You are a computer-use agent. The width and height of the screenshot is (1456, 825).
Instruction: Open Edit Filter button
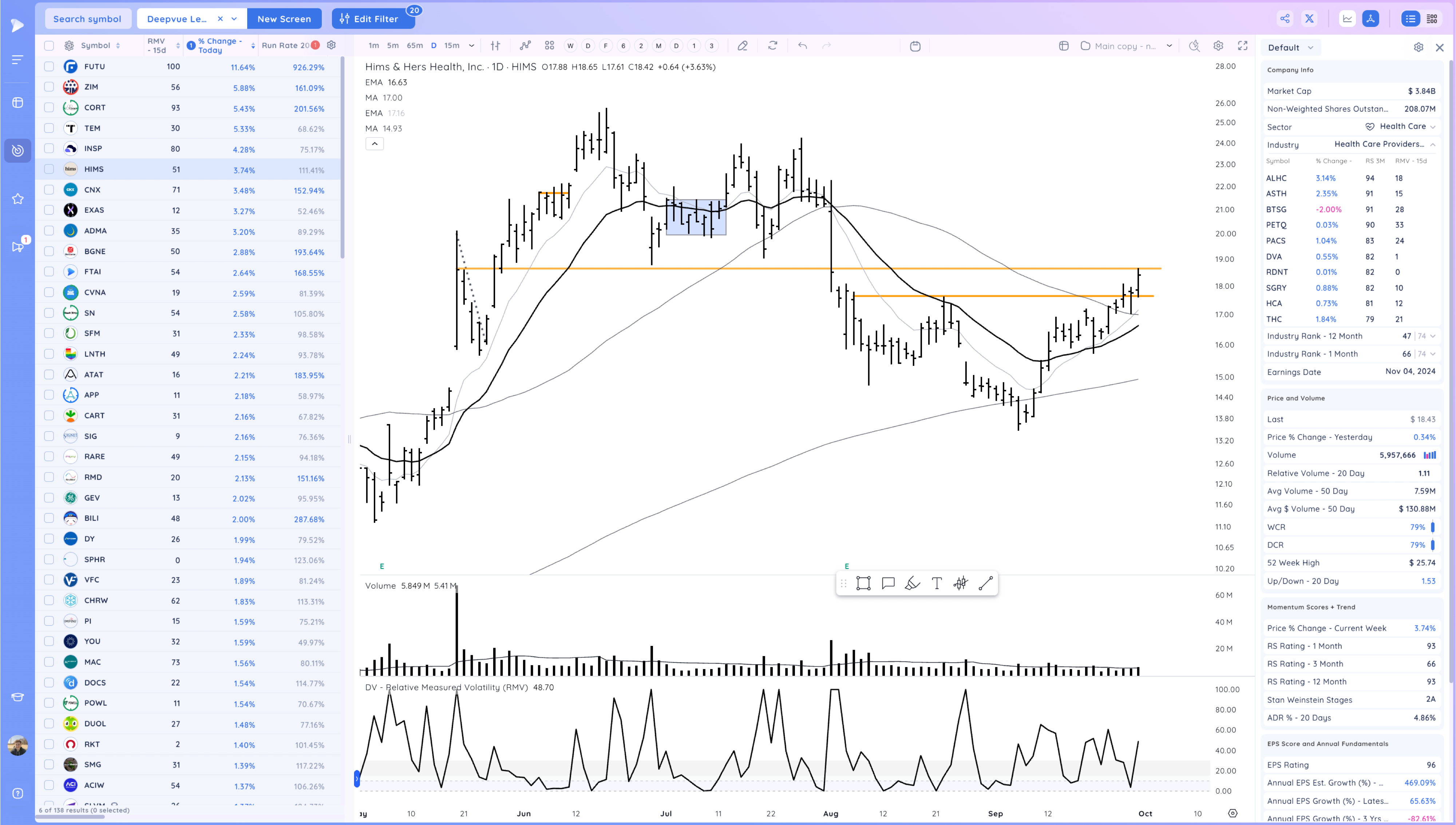[x=373, y=19]
